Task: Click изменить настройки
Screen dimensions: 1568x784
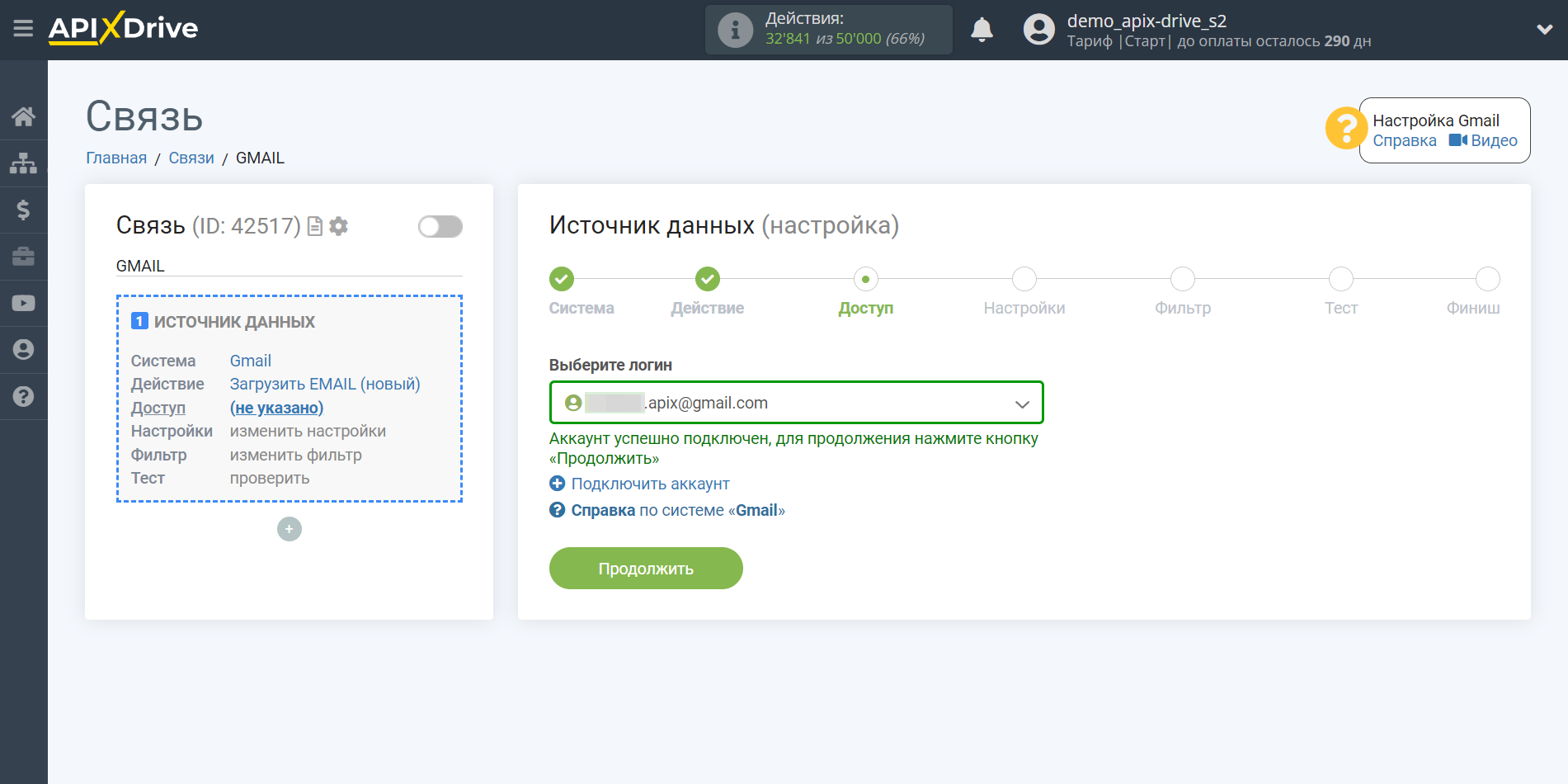Action: (x=308, y=432)
